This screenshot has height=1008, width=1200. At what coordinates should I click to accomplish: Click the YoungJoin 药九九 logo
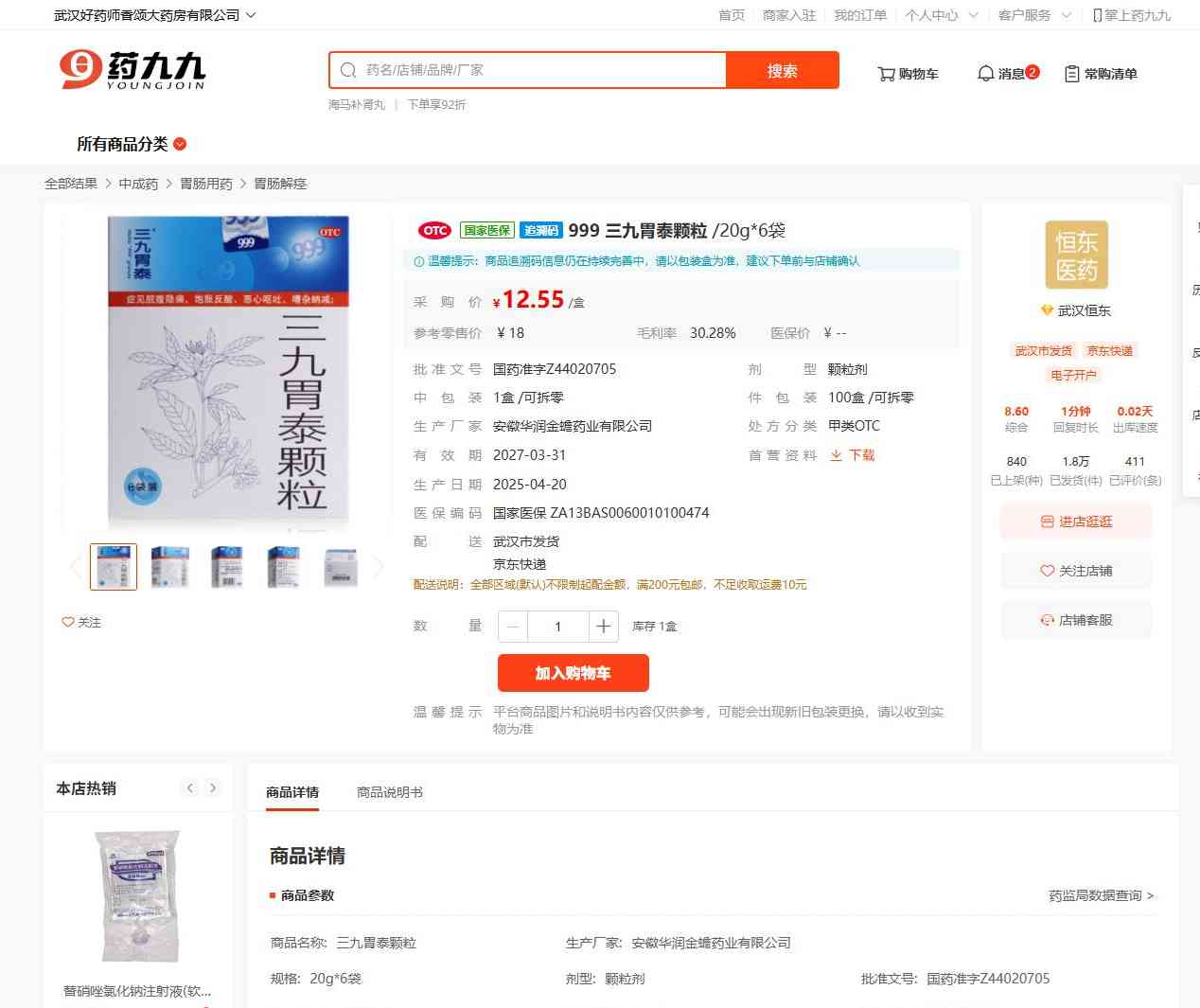(132, 70)
